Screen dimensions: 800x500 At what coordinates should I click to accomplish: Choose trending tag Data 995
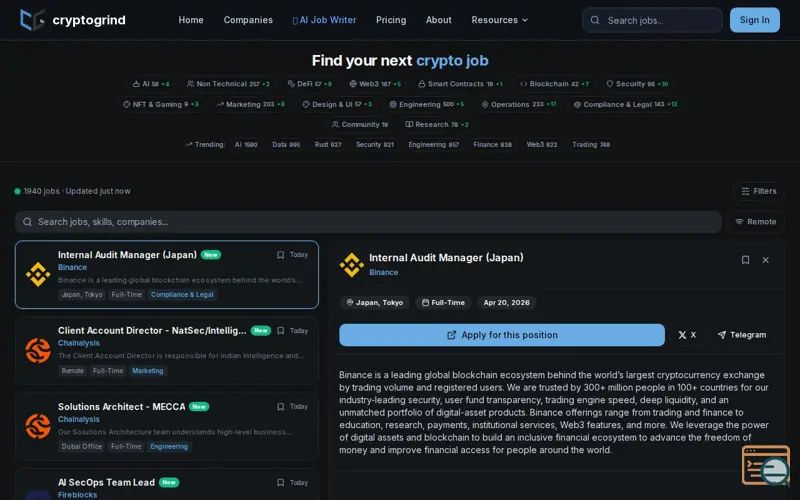(x=286, y=144)
